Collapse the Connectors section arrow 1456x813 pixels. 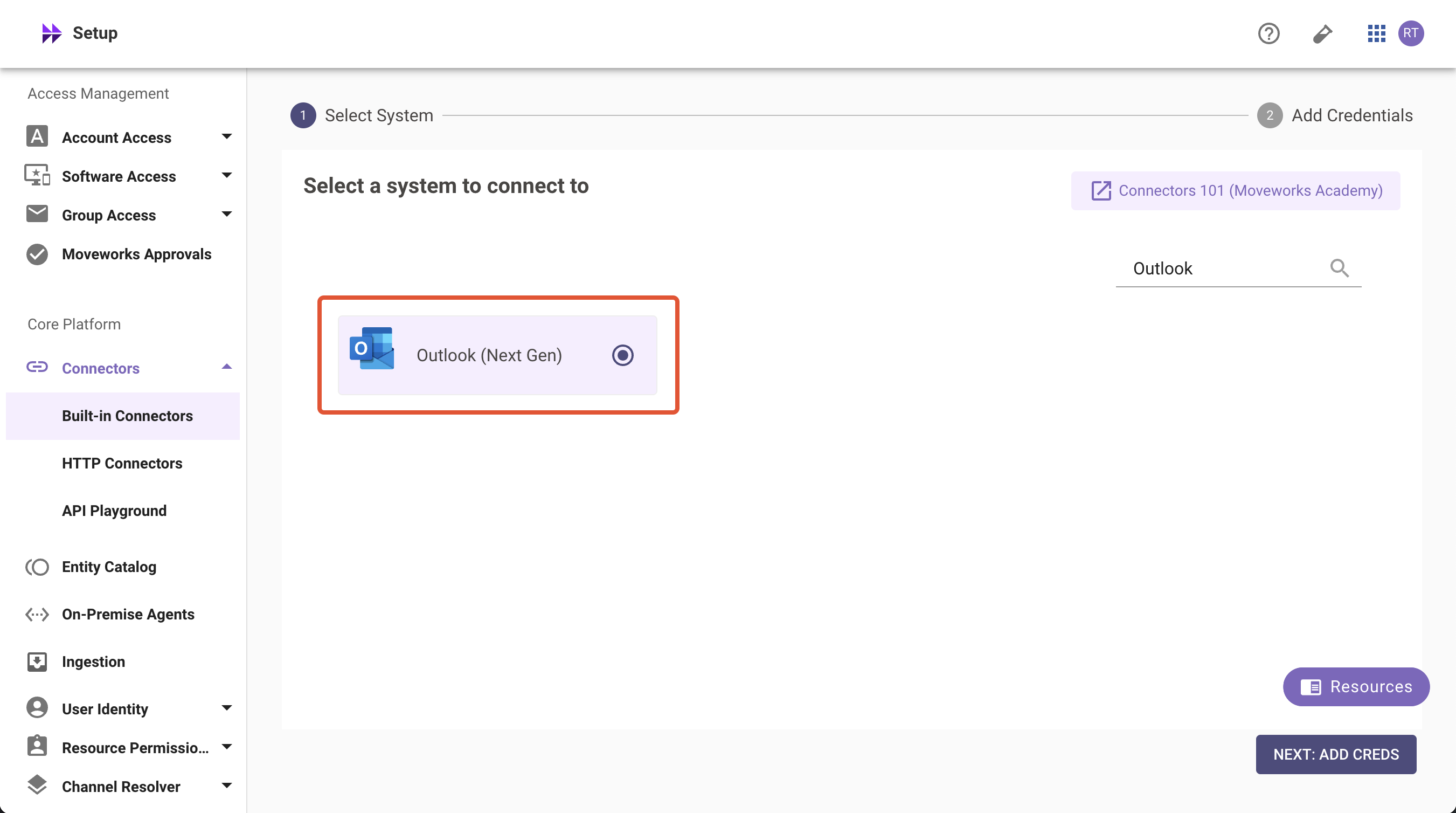[x=227, y=368]
